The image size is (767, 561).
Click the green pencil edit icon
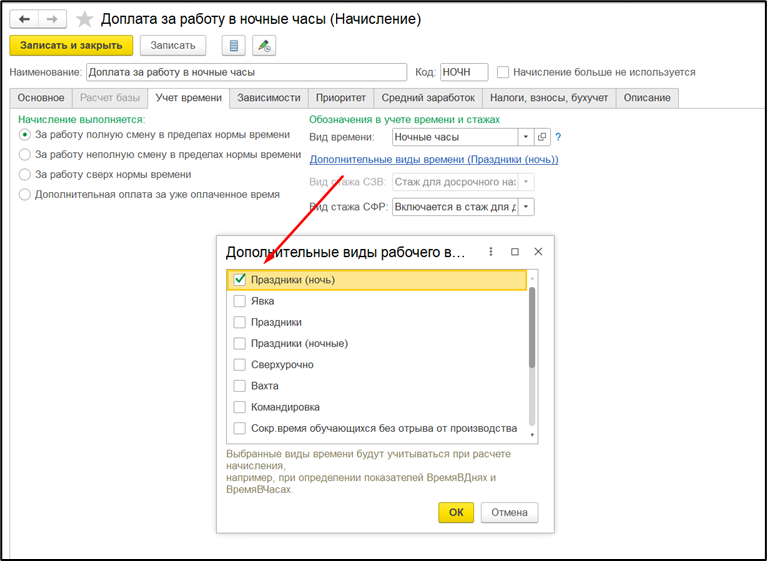point(263,45)
